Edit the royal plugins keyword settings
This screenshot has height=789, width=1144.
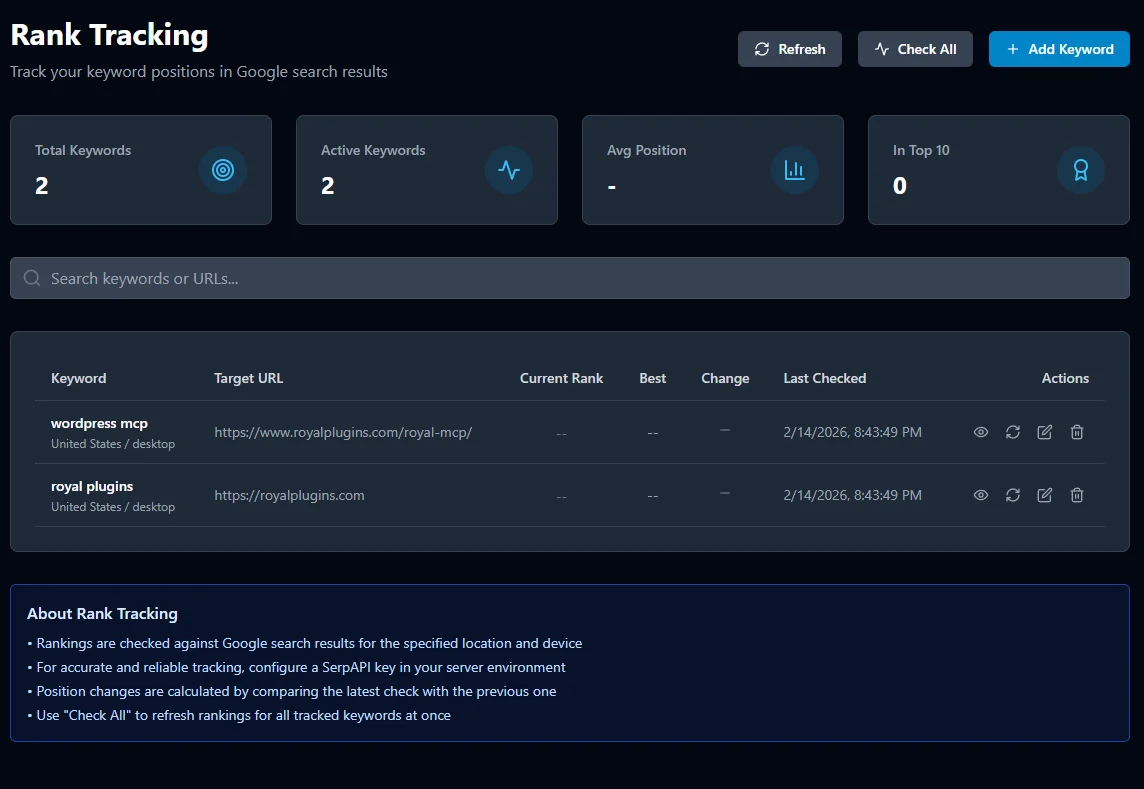[1044, 495]
